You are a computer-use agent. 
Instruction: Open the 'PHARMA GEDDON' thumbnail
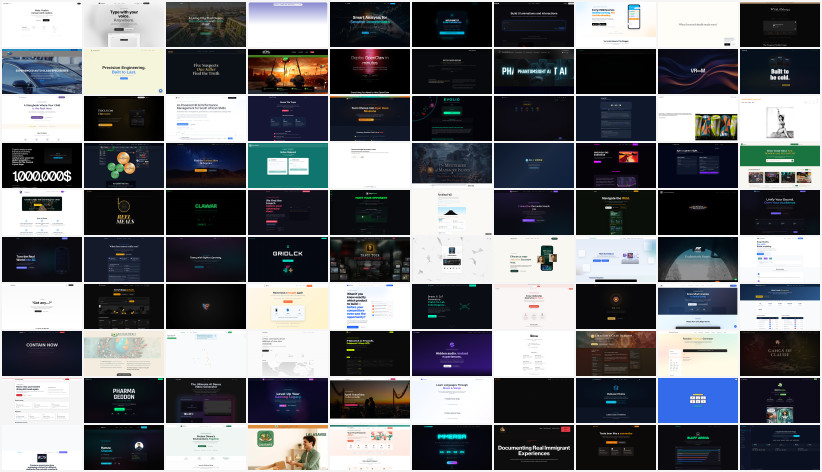[x=124, y=401]
